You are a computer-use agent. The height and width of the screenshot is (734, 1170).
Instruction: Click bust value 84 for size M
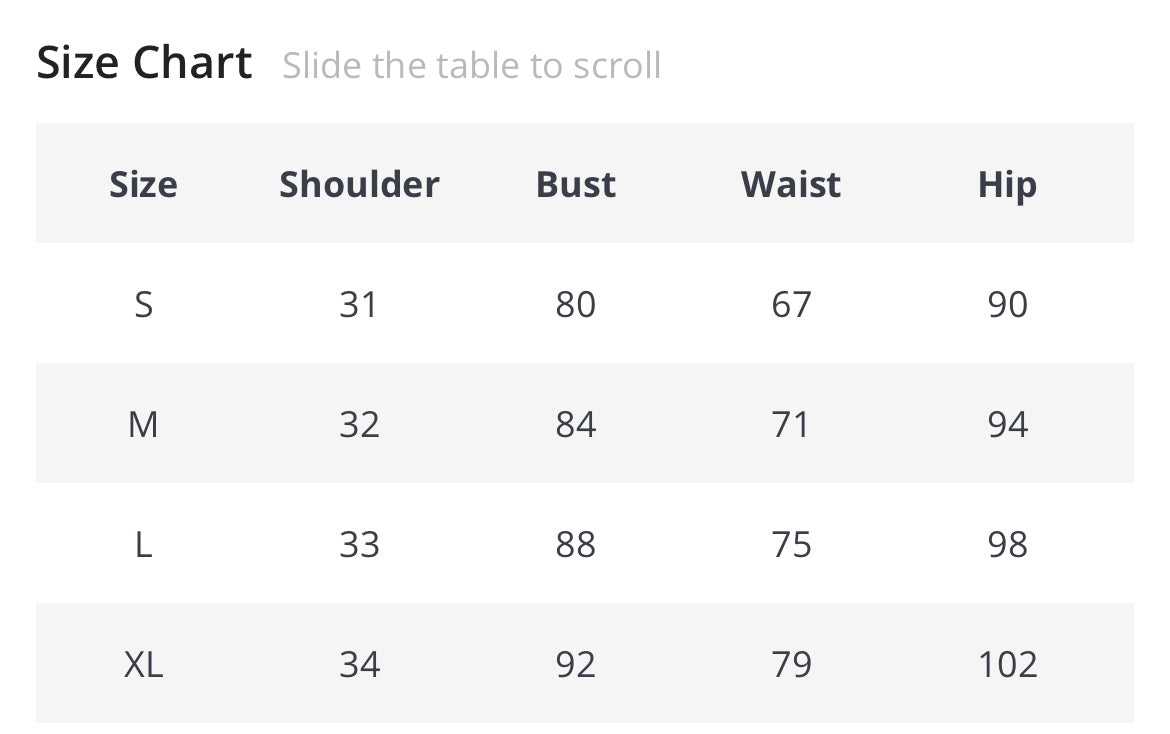576,425
